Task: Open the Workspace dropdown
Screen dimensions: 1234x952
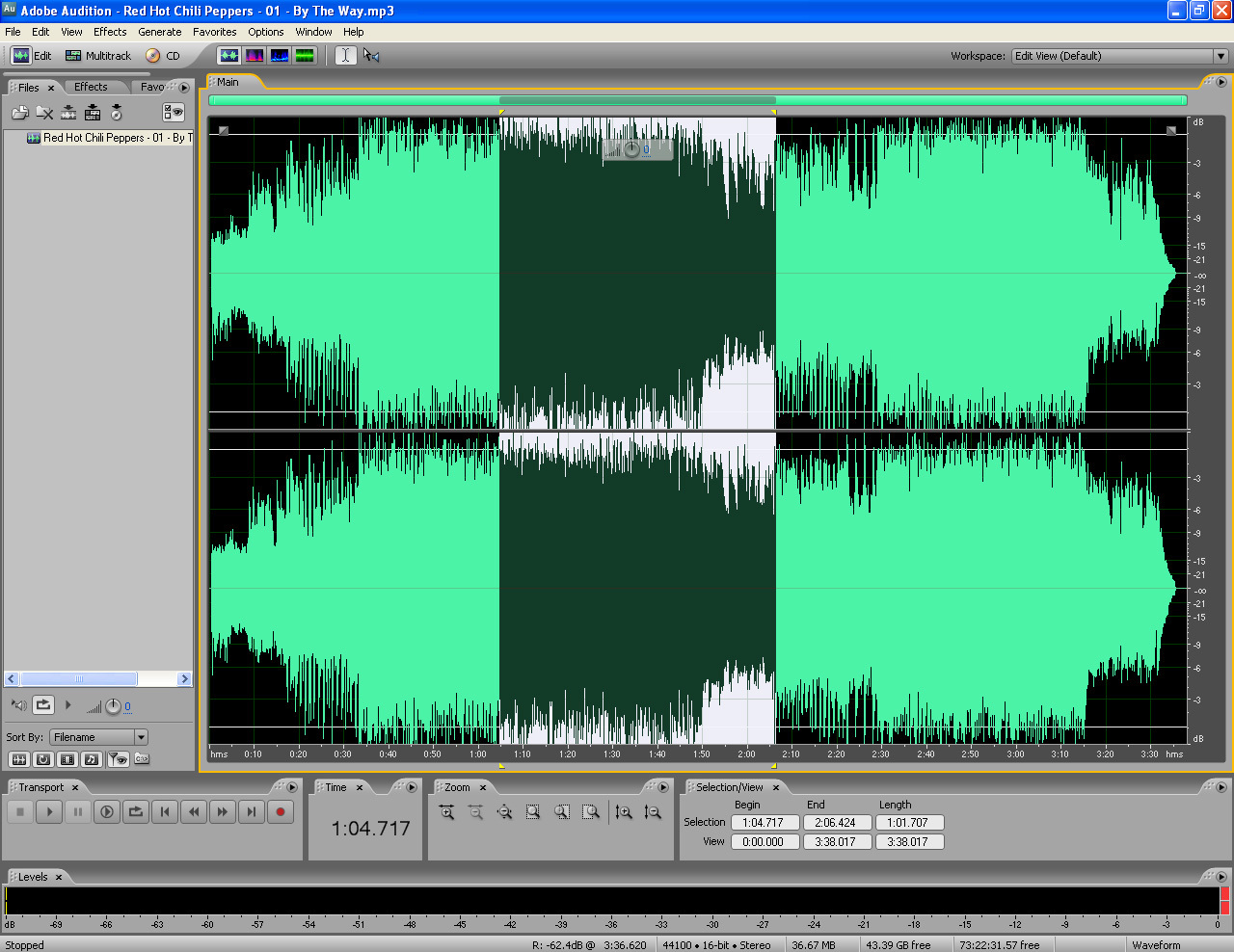Action: [1119, 56]
